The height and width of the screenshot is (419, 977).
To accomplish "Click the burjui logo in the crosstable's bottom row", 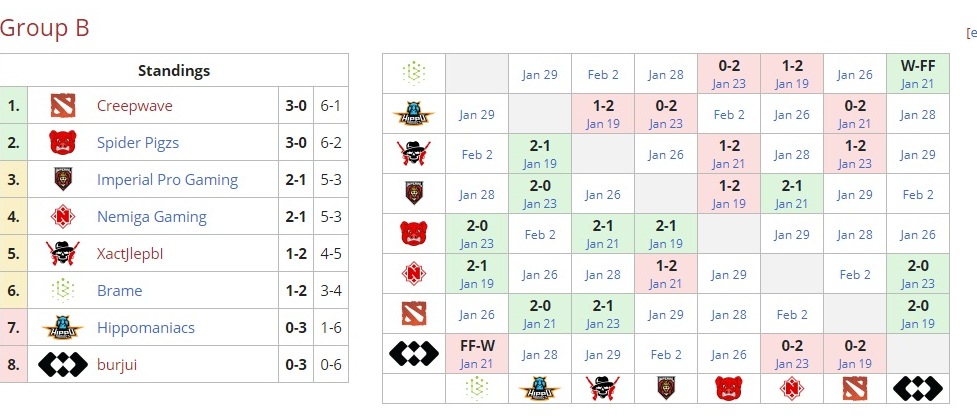I will (x=917, y=388).
